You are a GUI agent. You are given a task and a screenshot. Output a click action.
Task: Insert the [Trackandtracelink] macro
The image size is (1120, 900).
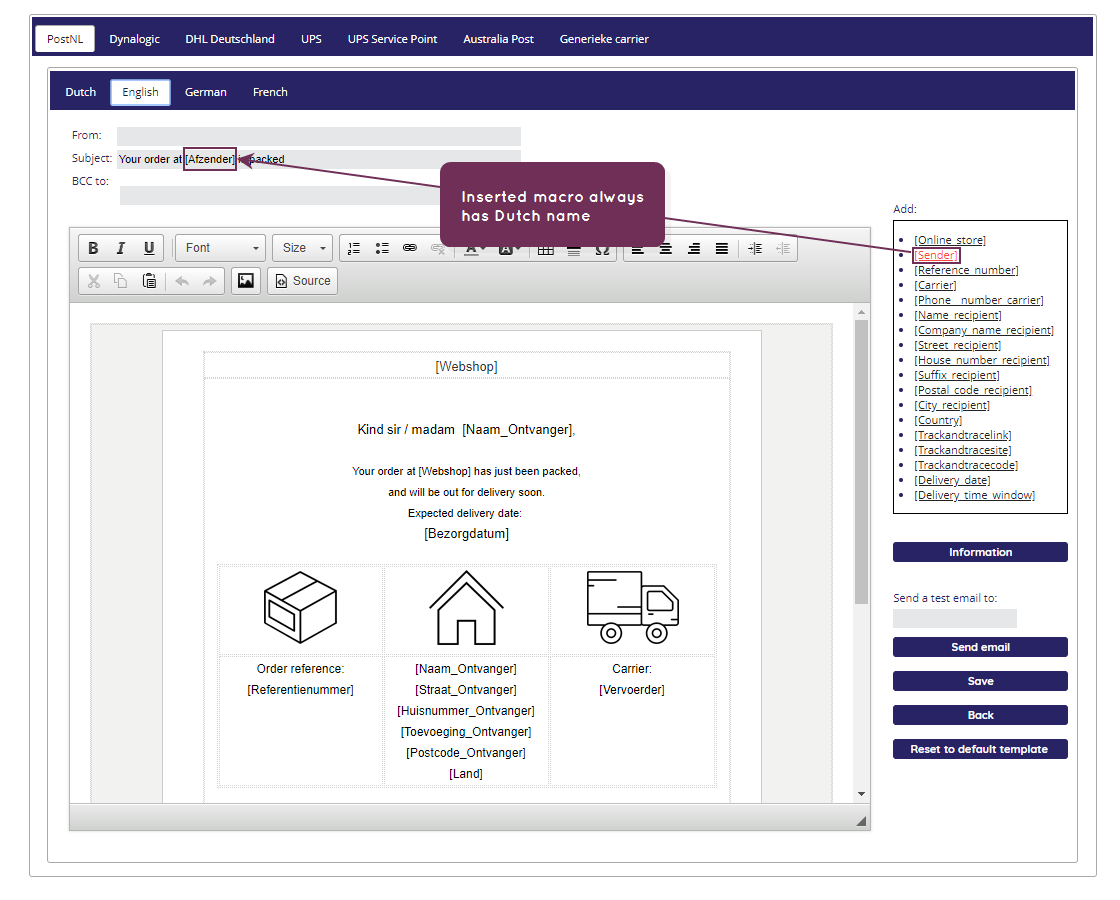(963, 435)
